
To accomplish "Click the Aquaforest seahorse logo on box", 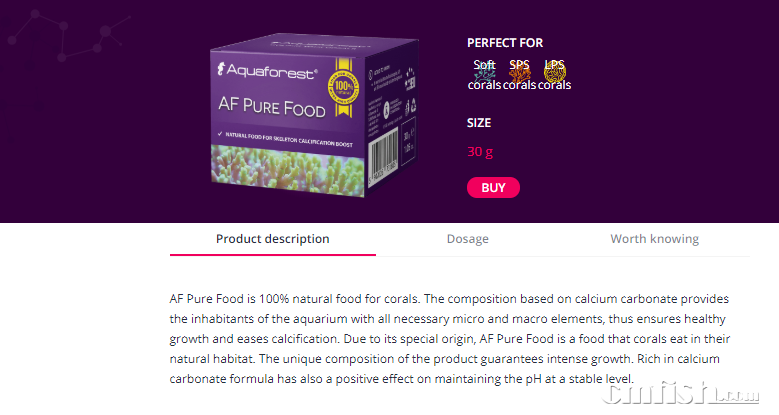I will pos(224,72).
